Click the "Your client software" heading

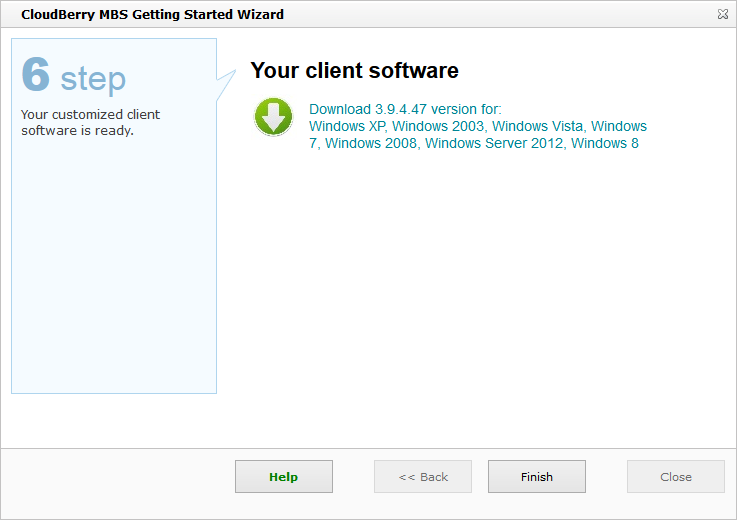(354, 71)
